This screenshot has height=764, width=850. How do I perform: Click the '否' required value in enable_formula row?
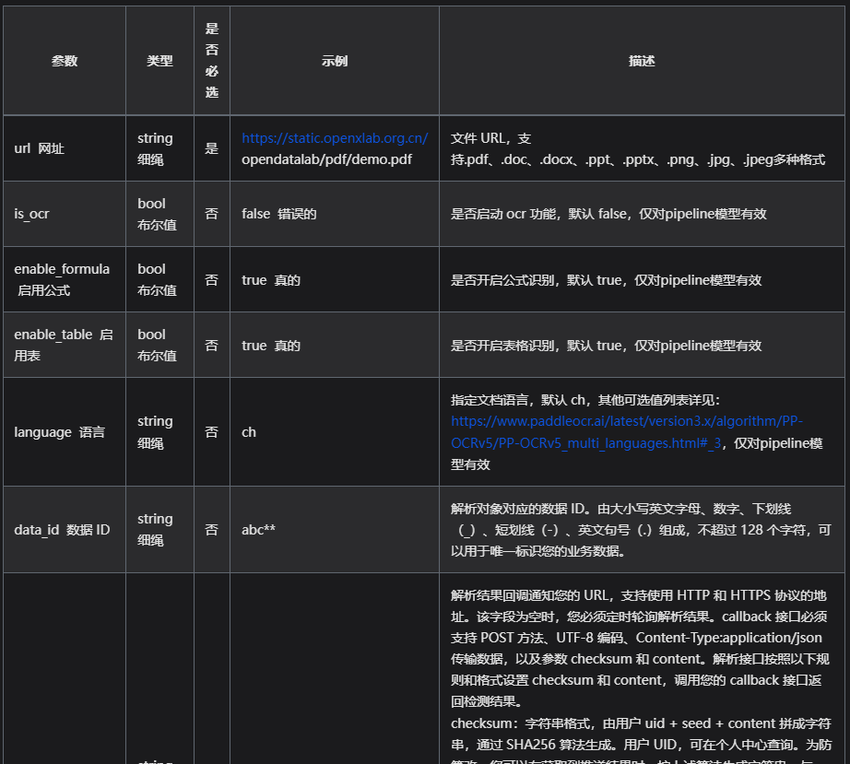tap(211, 280)
